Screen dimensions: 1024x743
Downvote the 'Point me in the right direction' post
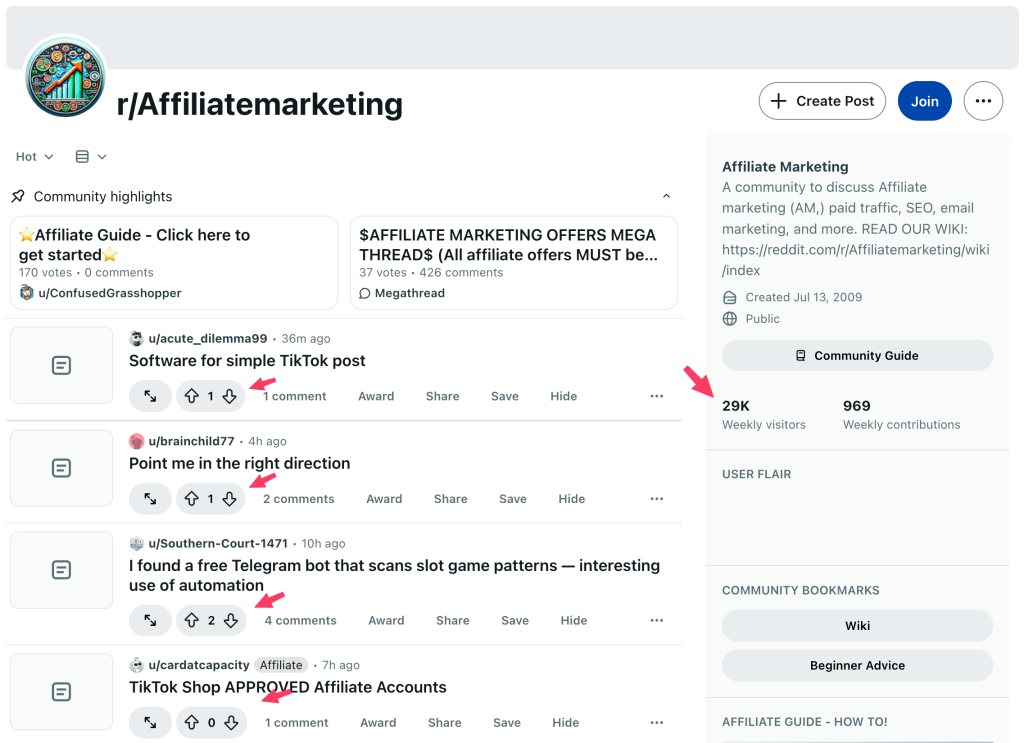(x=230, y=499)
